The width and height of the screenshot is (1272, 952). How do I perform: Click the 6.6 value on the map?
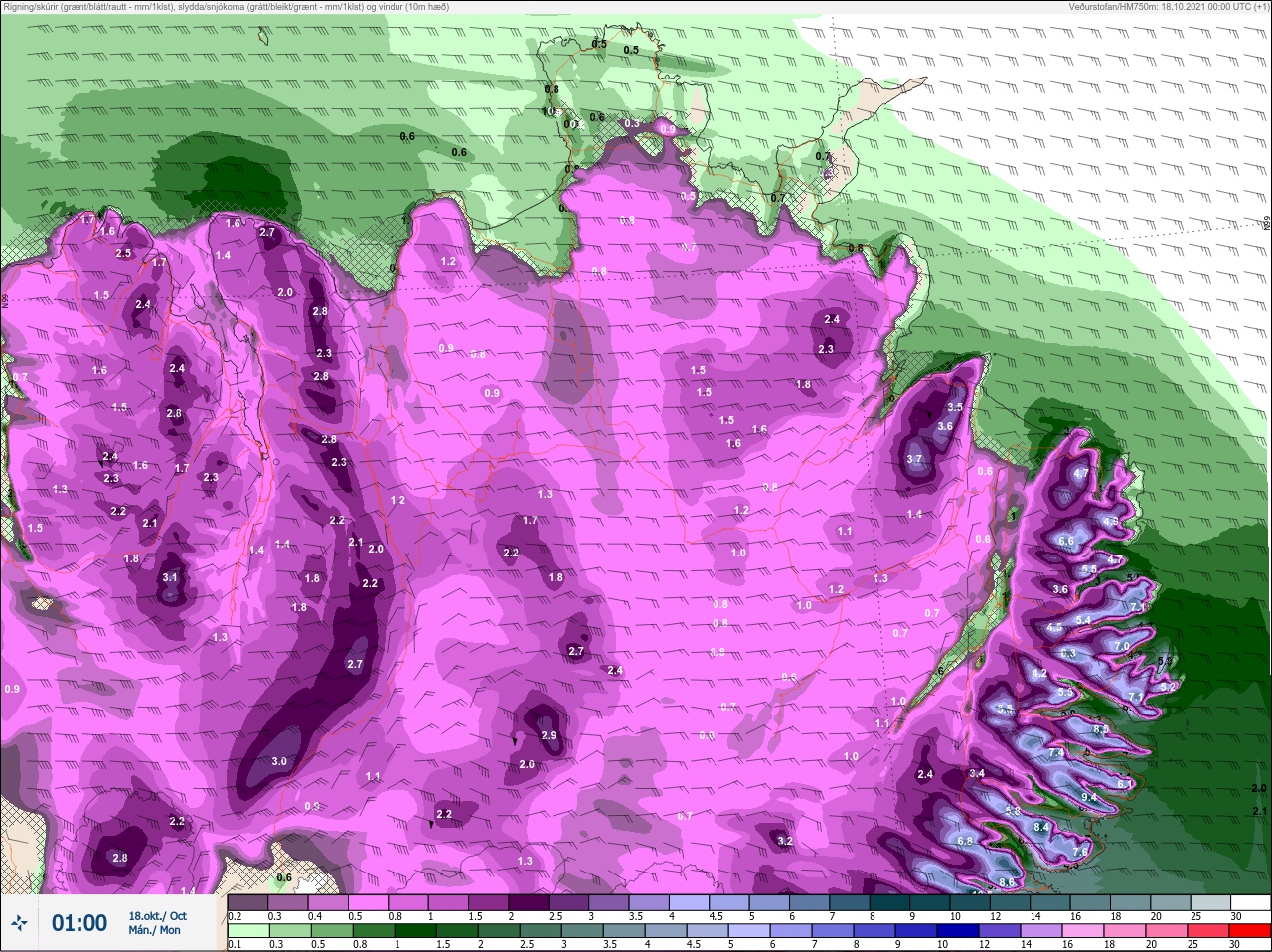pyautogui.click(x=1066, y=541)
